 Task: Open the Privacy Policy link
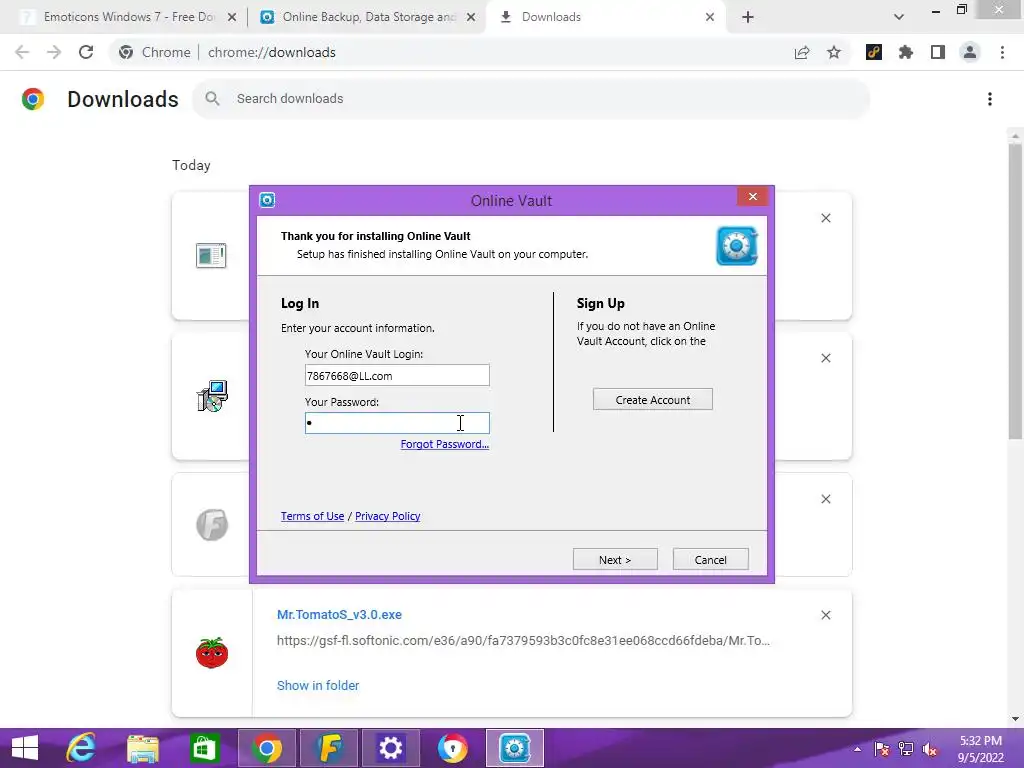pyautogui.click(x=387, y=516)
